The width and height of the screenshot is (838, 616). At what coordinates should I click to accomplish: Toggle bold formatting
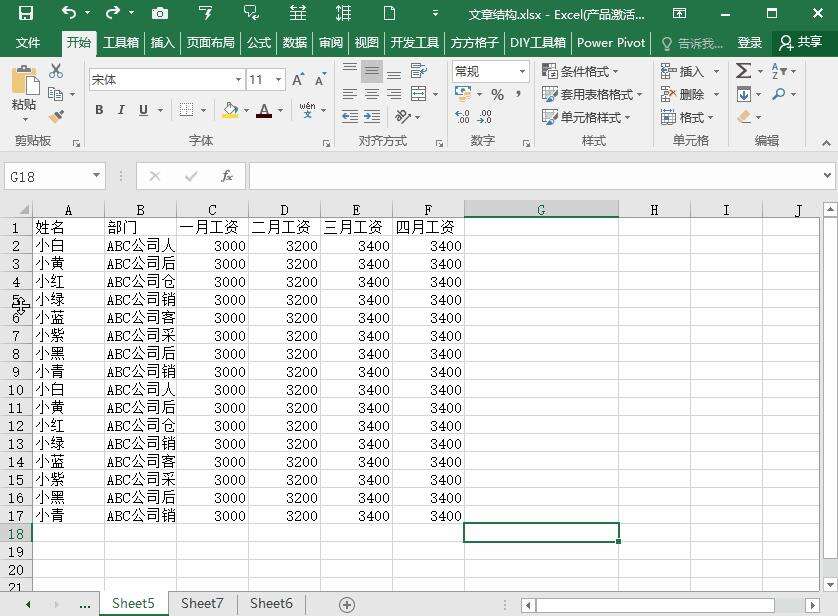99,110
